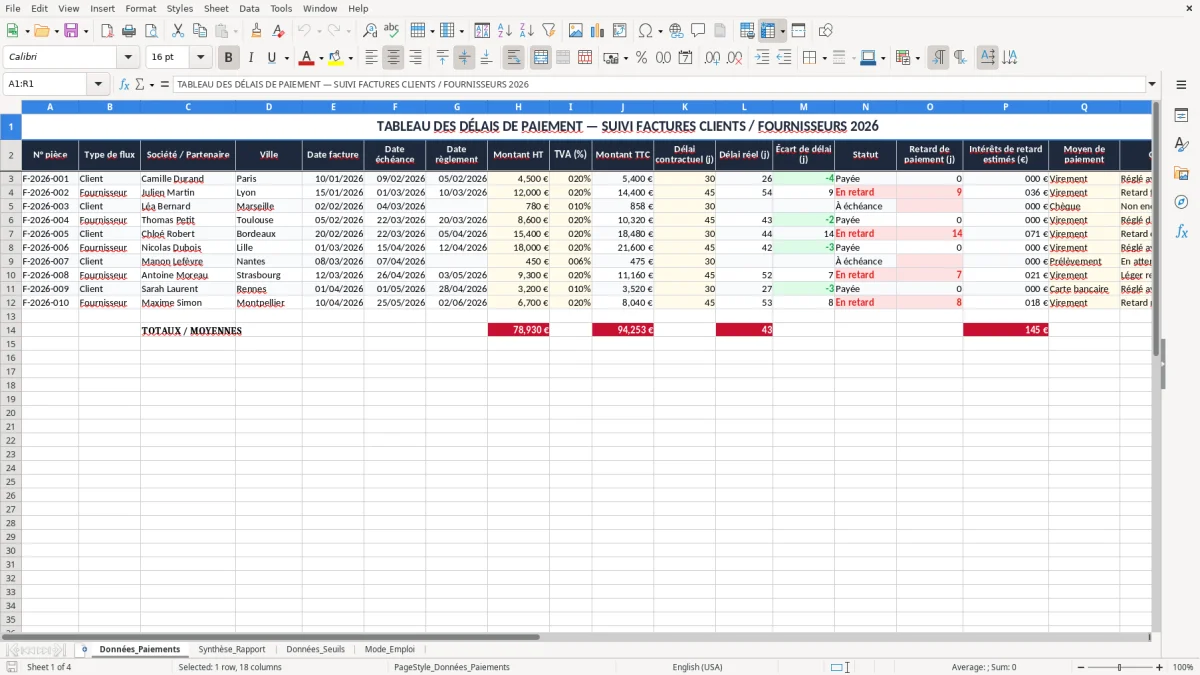Toggle Italic formatting
1200x675 pixels.
pyautogui.click(x=251, y=58)
